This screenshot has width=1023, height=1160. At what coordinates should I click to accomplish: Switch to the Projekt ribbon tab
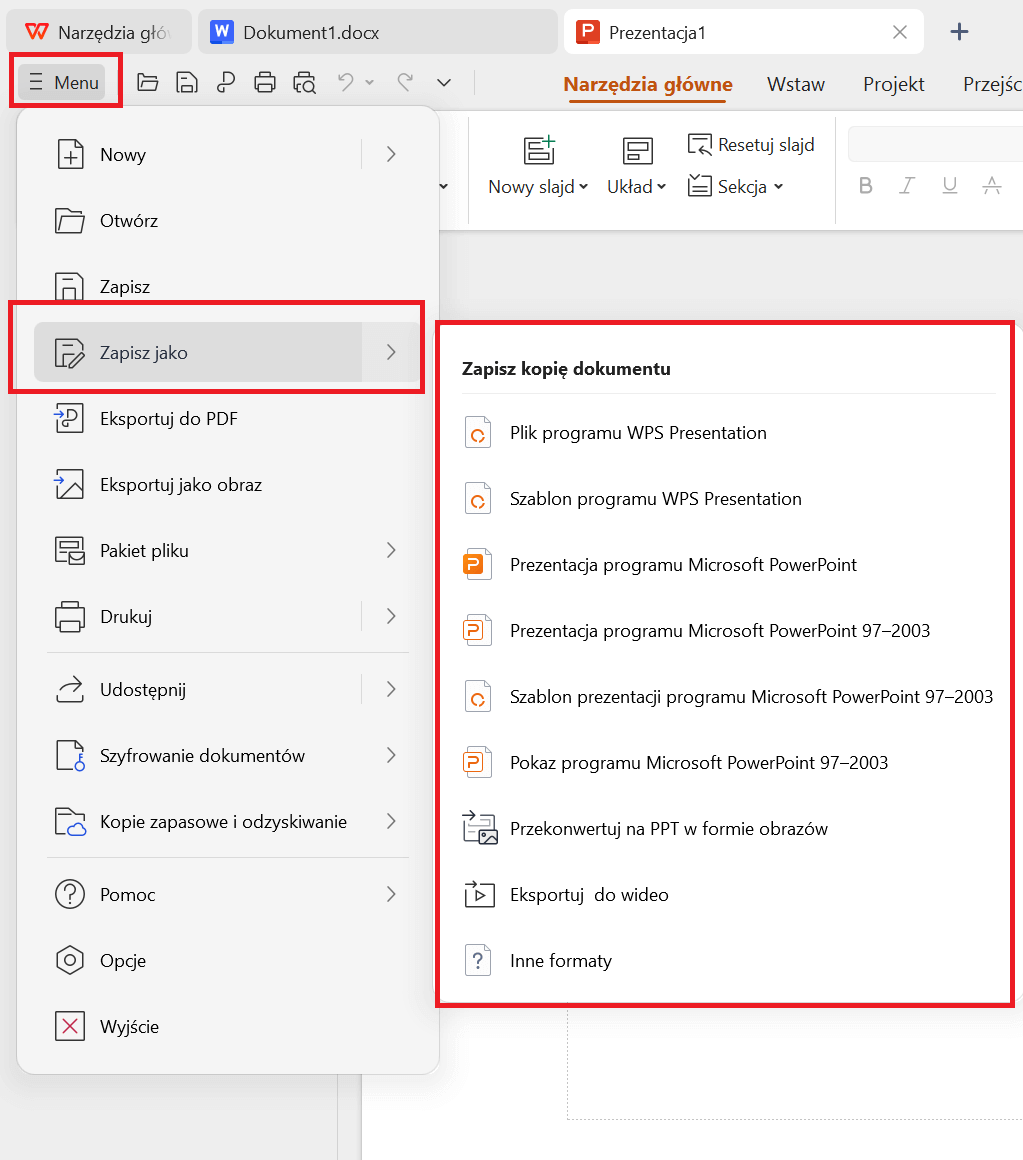894,84
